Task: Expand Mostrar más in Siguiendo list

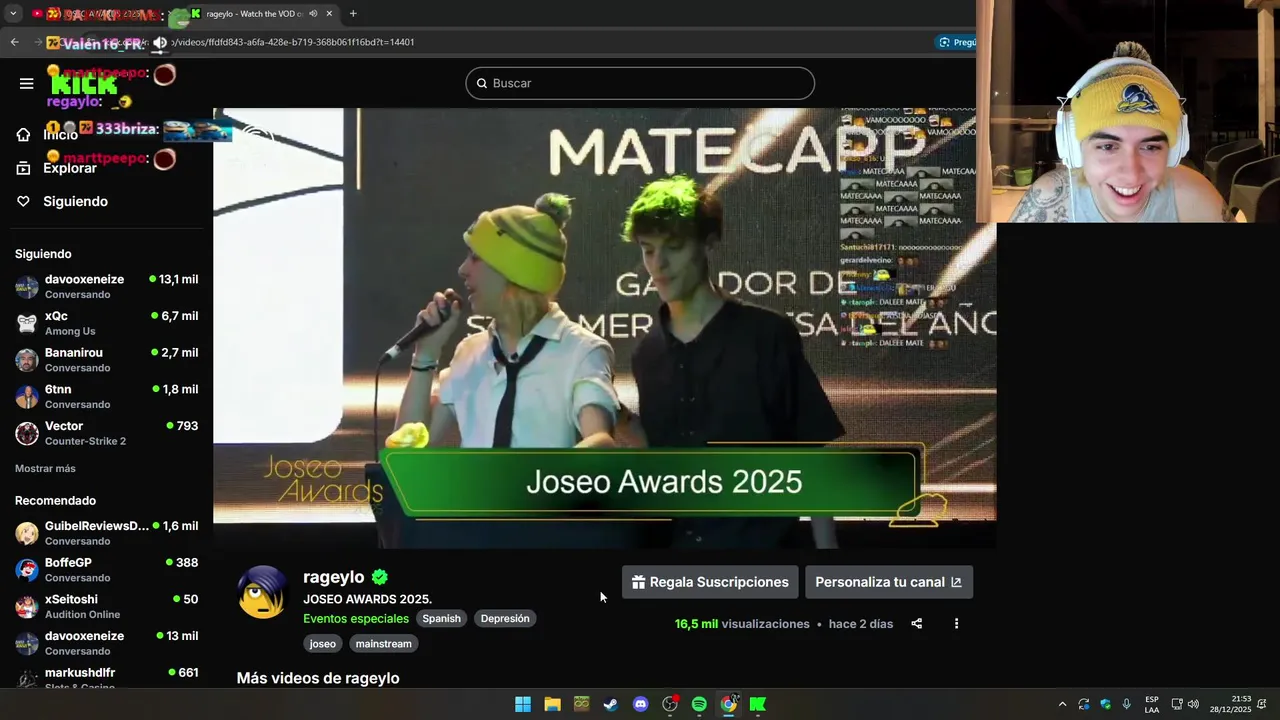Action: 45,468
